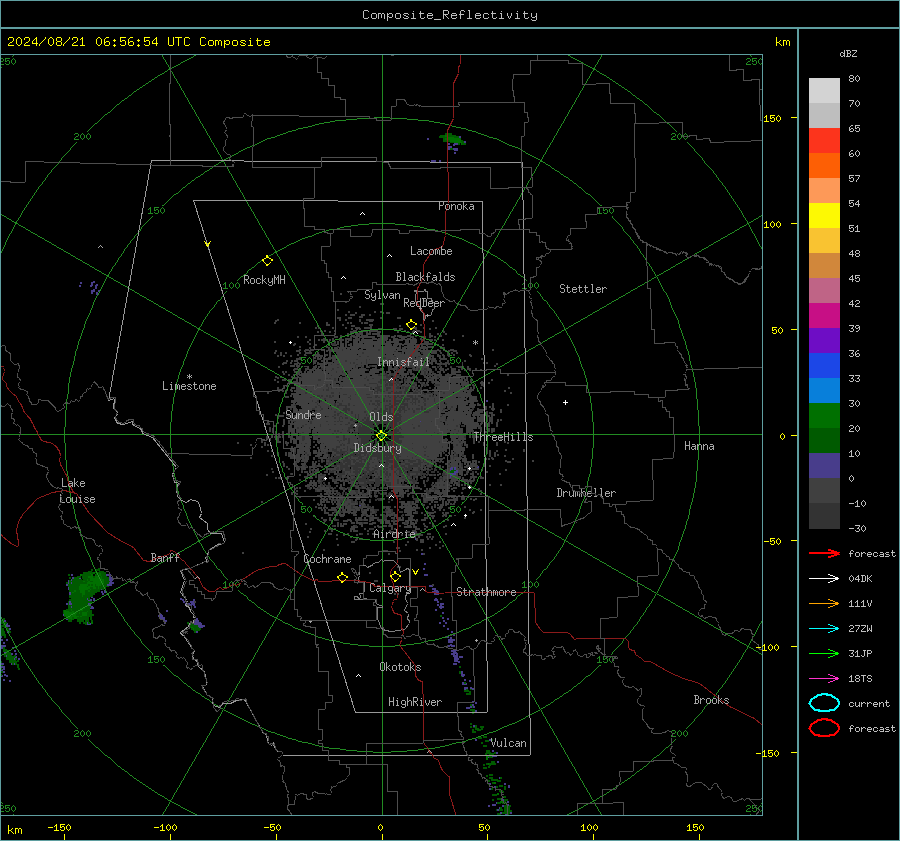
Task: Click the red forecast arrow in legend
Action: 824,553
